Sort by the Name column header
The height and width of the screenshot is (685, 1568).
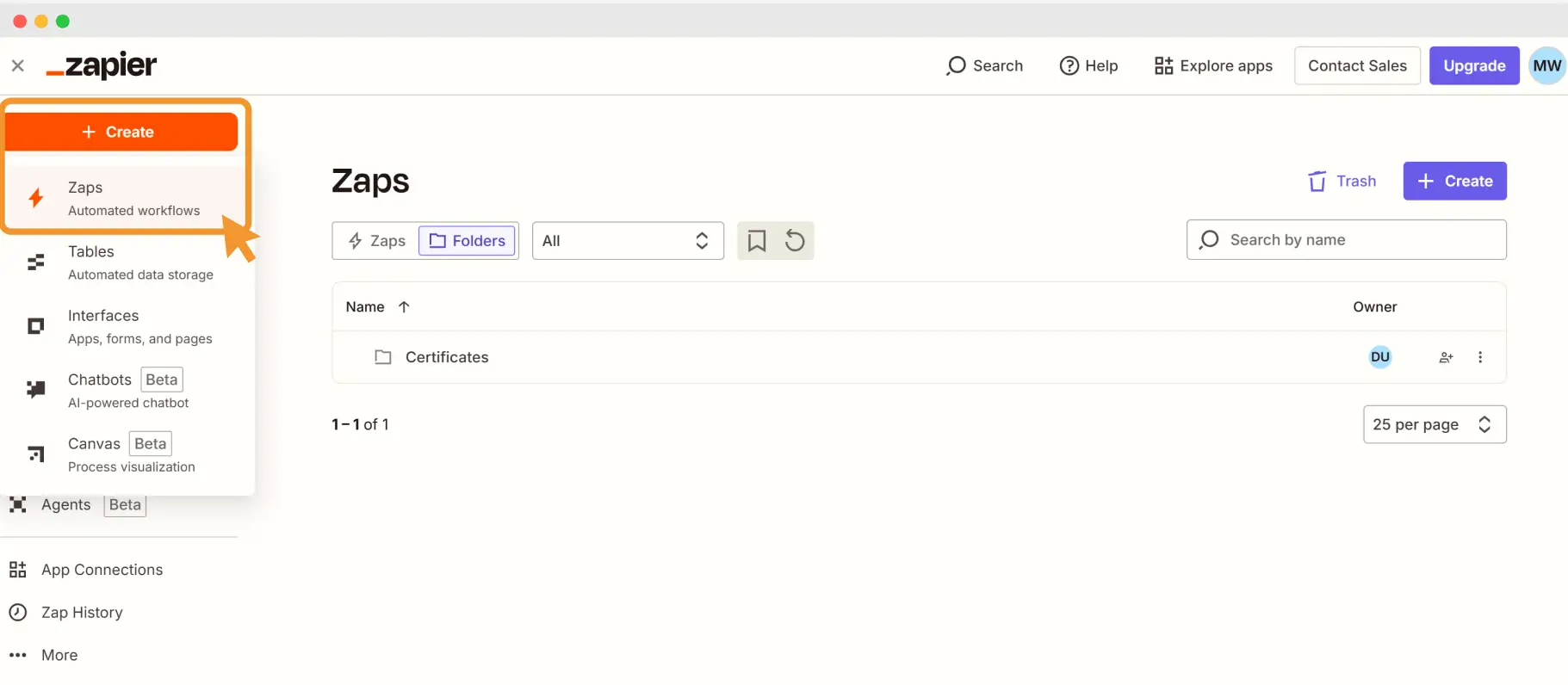[377, 307]
